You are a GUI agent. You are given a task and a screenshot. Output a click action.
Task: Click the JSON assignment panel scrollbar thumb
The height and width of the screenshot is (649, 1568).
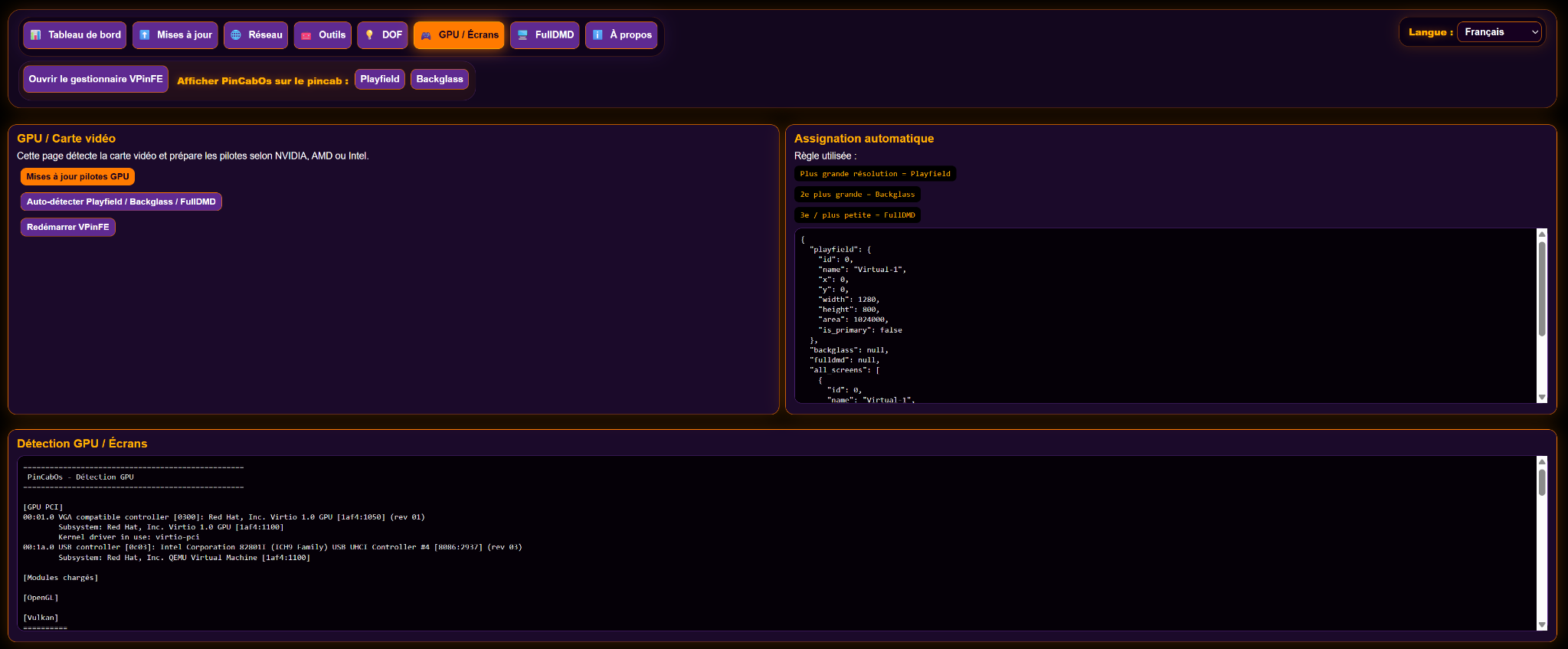(x=1542, y=289)
